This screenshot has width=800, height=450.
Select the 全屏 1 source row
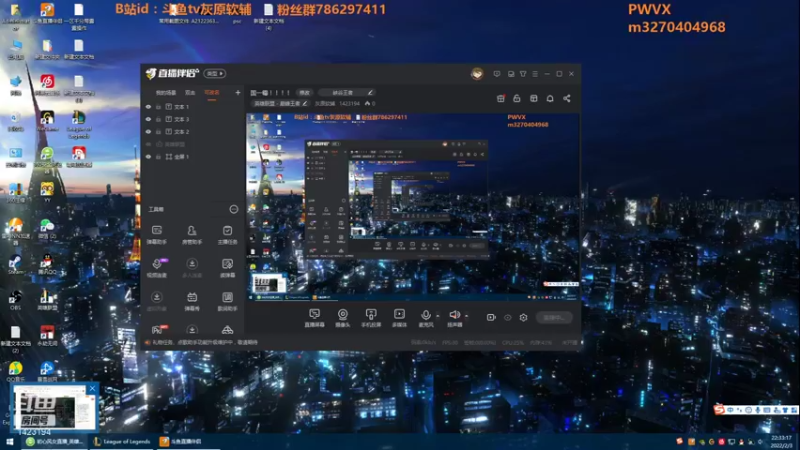coord(193,157)
